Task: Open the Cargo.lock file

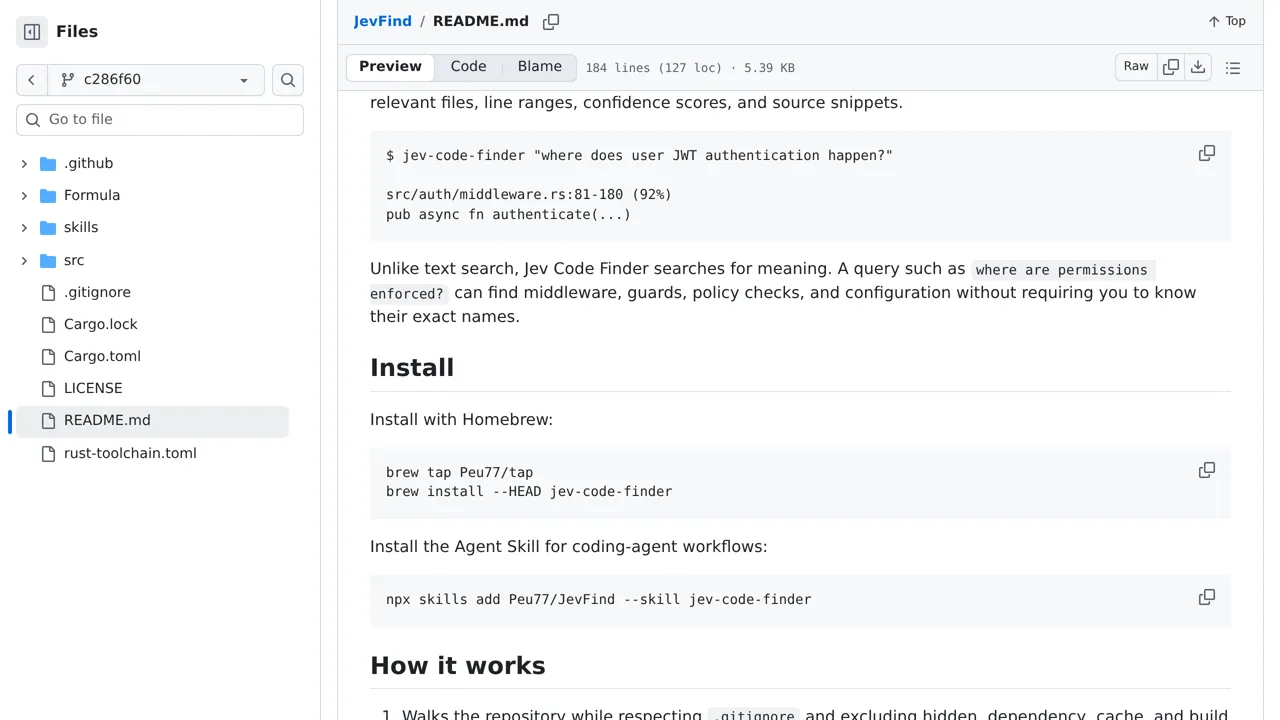Action: click(x=101, y=324)
